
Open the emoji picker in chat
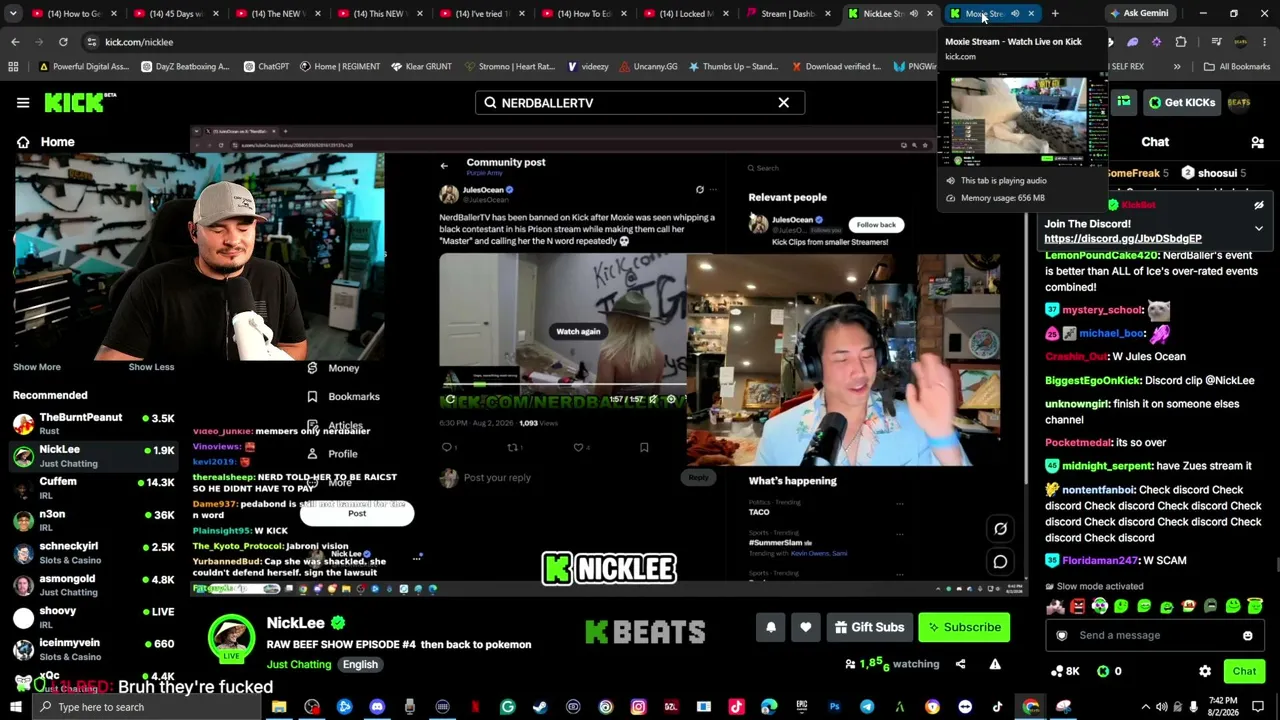point(1248,635)
